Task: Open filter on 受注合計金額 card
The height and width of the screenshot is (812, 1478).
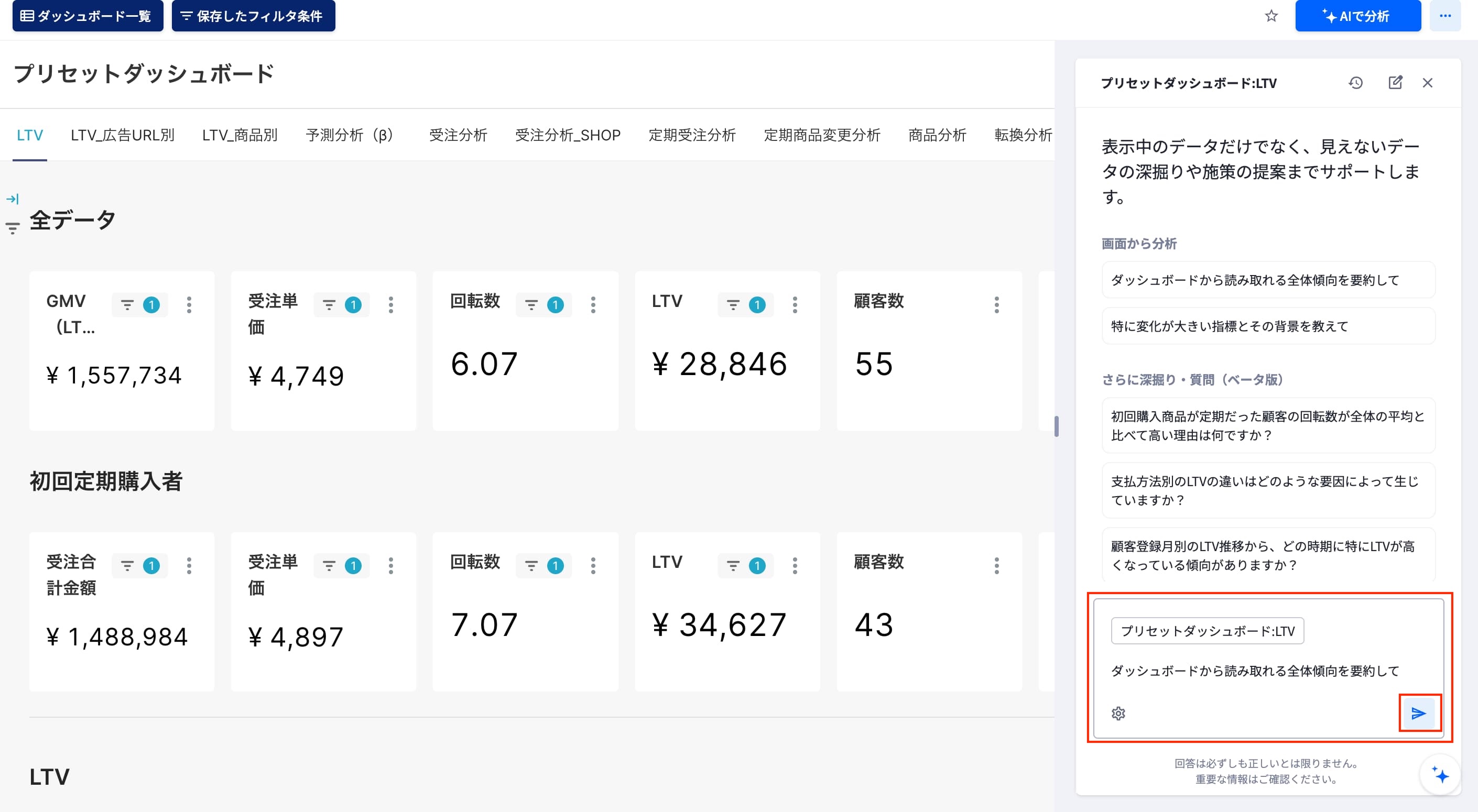Action: 139,565
